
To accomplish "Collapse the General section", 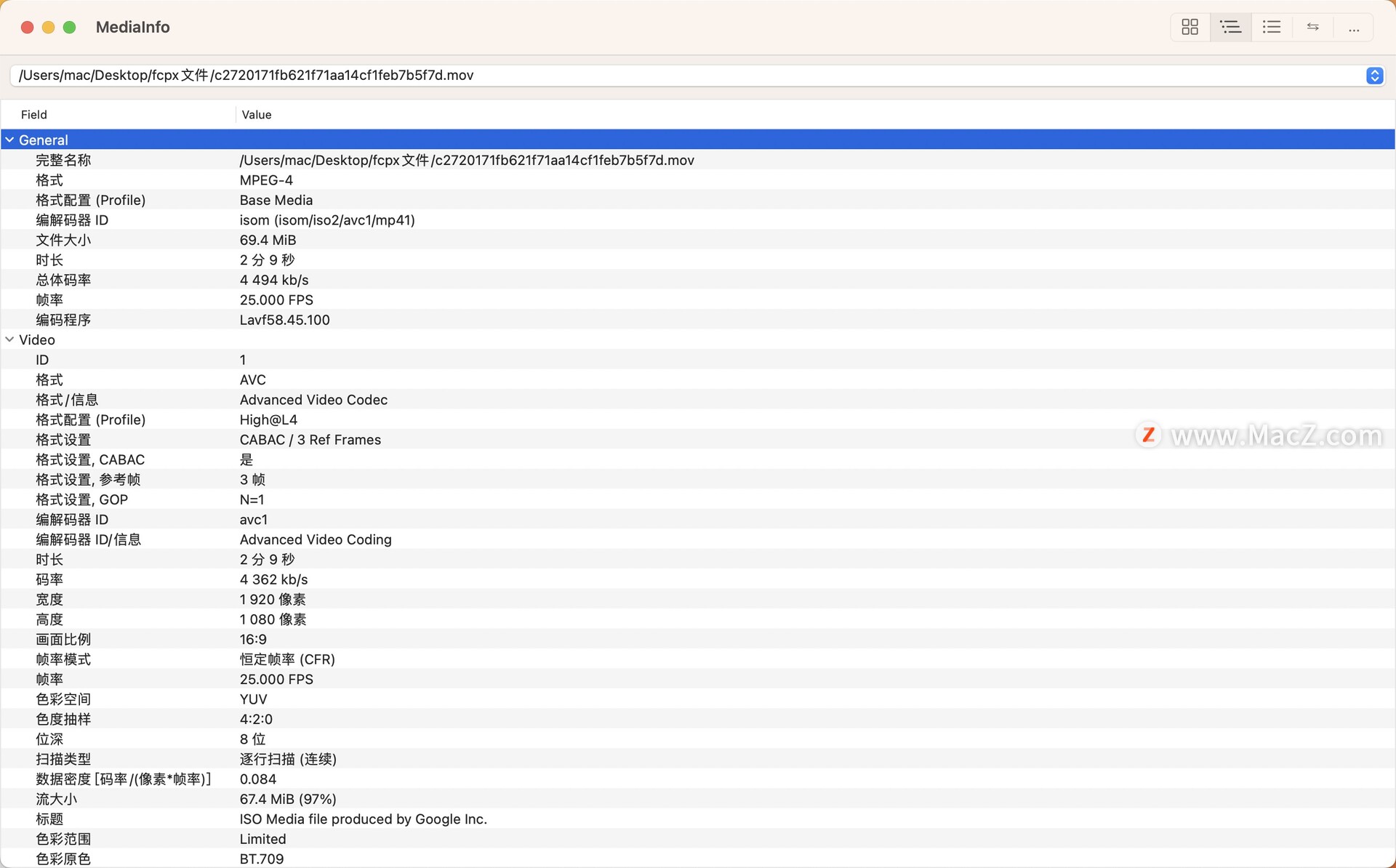I will 9,140.
